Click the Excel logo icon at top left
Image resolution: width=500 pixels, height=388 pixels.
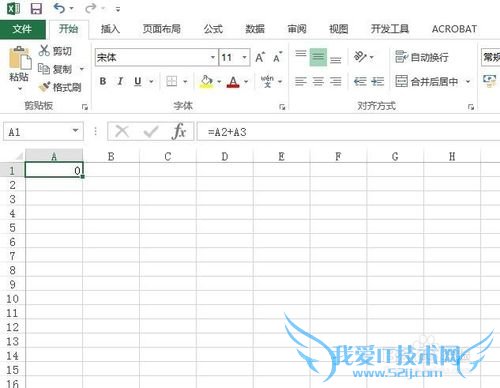13,8
